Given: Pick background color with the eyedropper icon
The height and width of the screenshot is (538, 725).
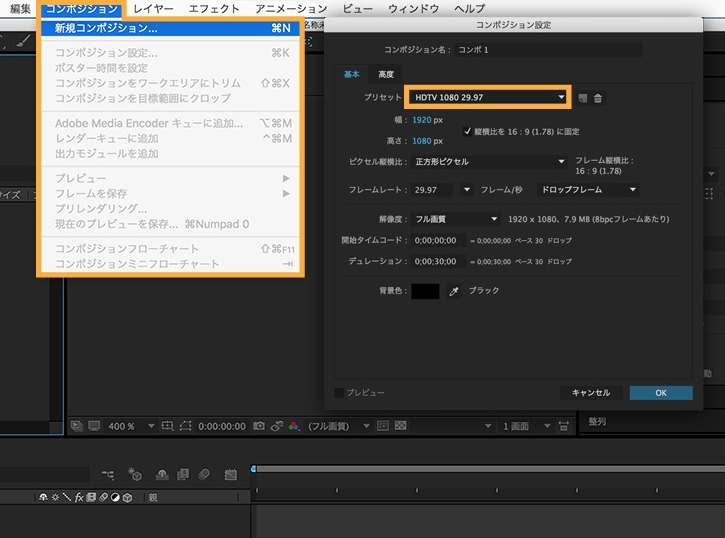Looking at the screenshot, I should [x=454, y=291].
